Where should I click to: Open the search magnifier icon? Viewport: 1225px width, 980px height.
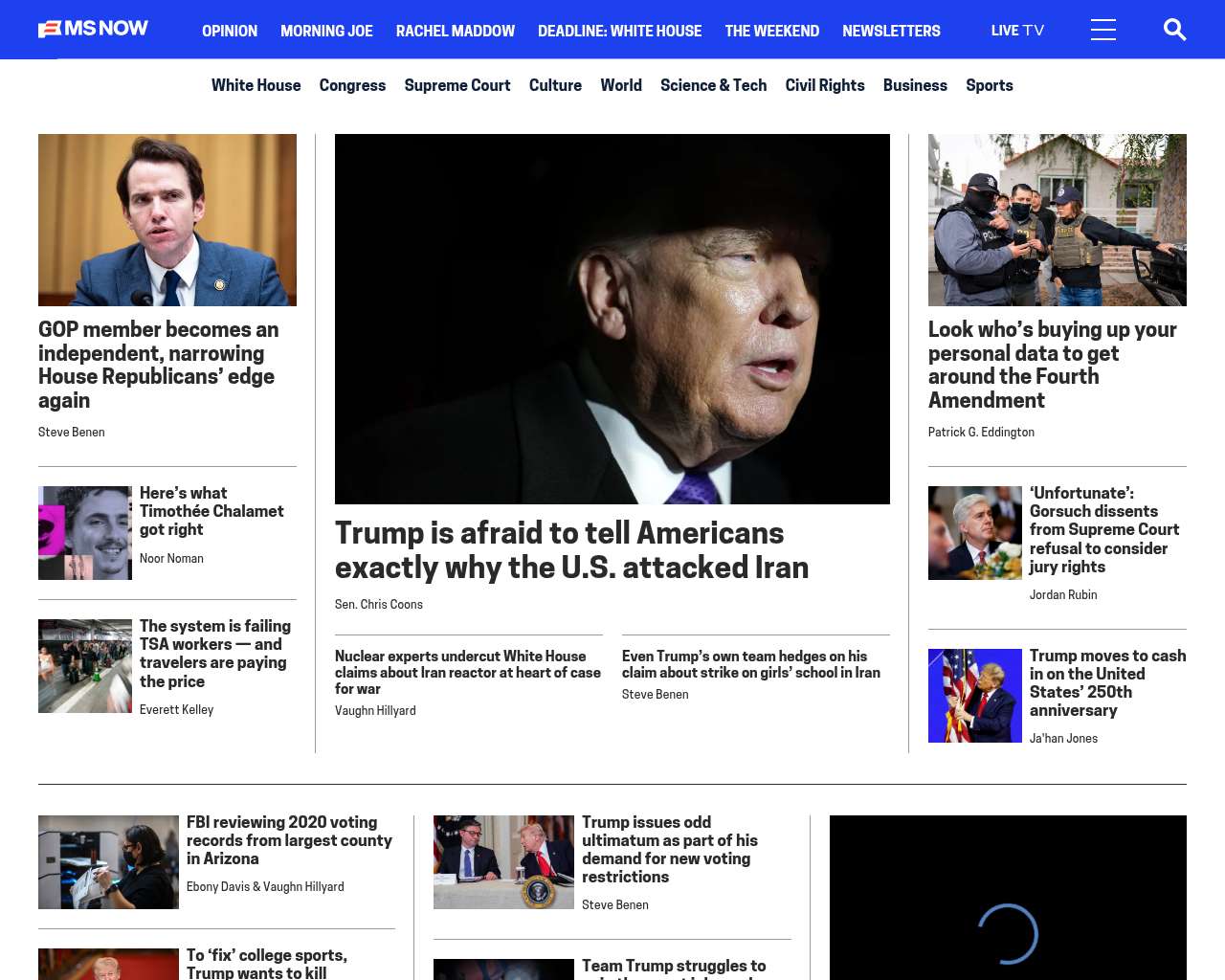pos(1174,30)
